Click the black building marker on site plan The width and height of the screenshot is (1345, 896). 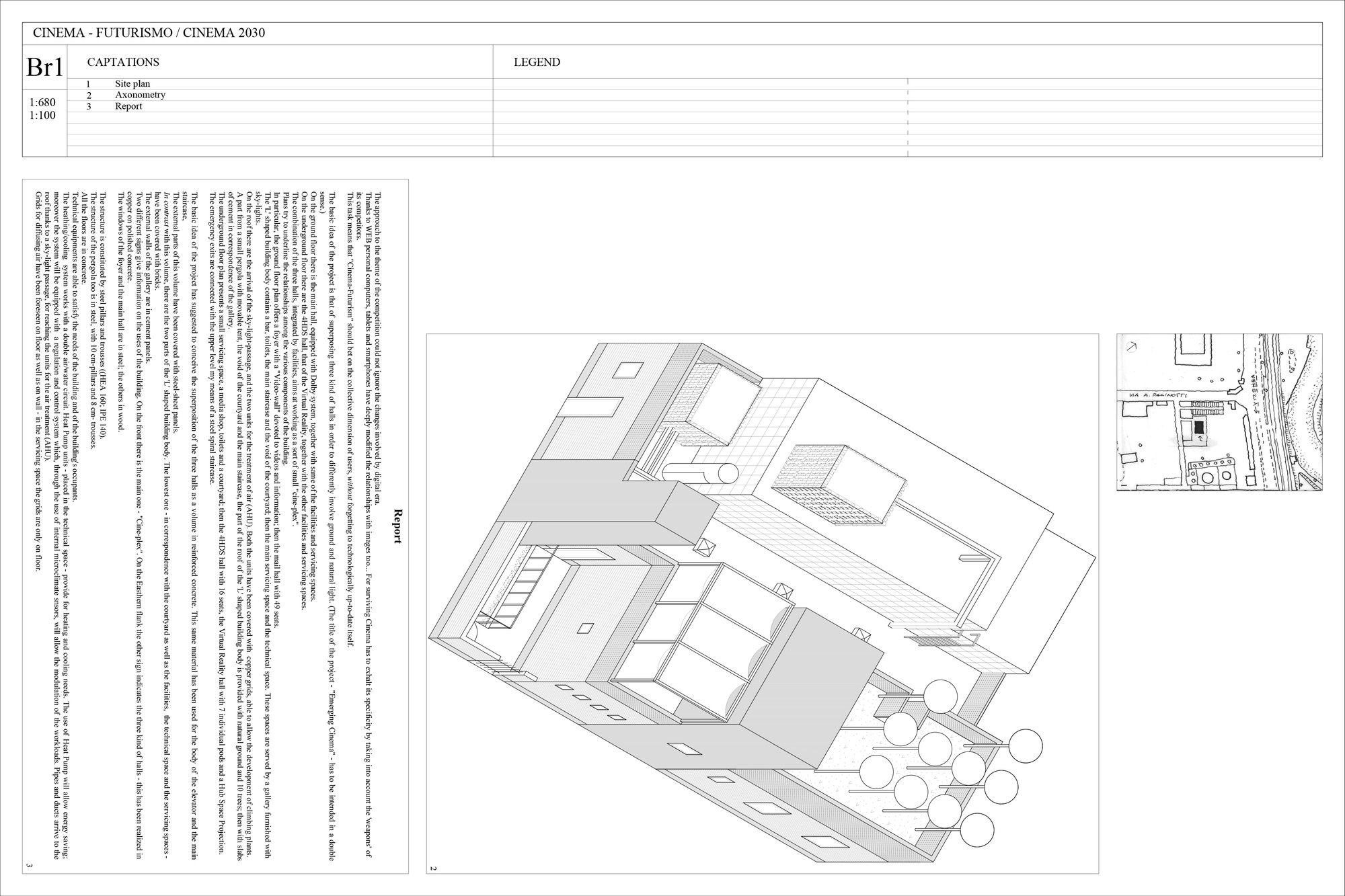pyautogui.click(x=1198, y=427)
